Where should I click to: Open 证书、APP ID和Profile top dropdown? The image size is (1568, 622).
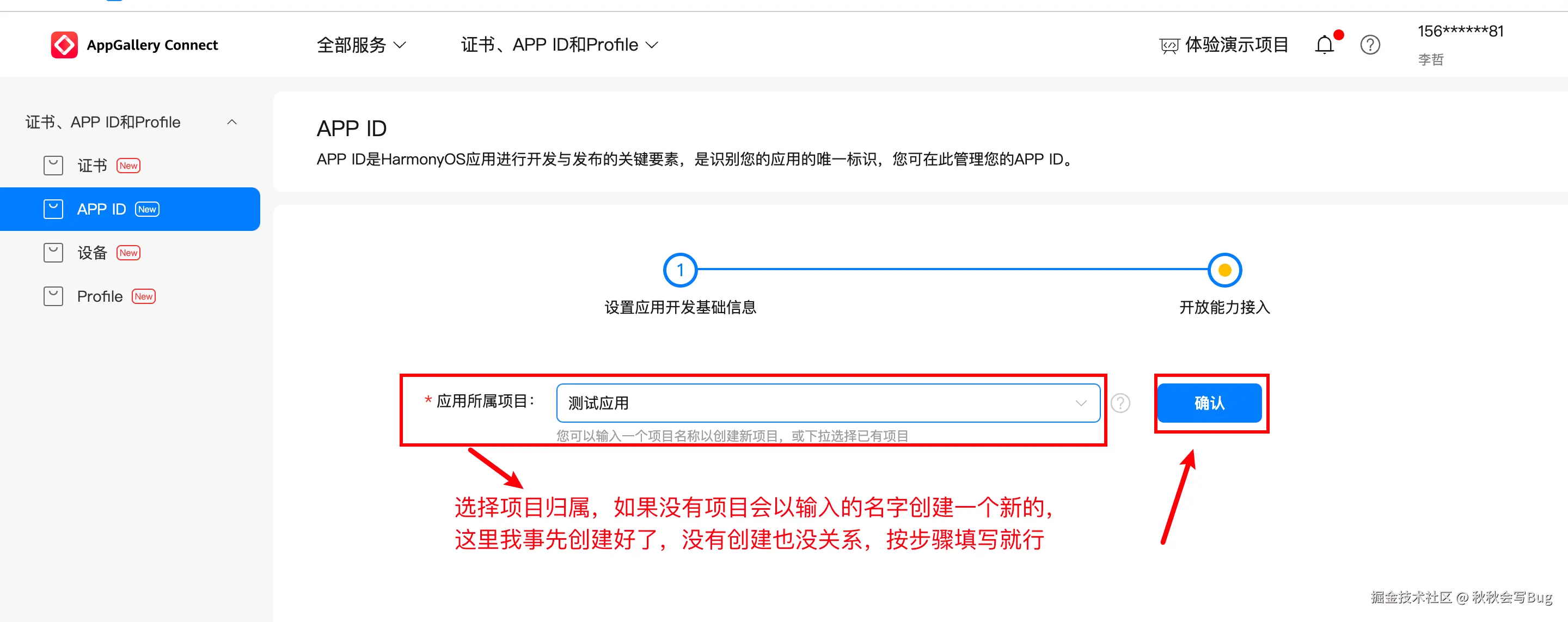point(559,45)
